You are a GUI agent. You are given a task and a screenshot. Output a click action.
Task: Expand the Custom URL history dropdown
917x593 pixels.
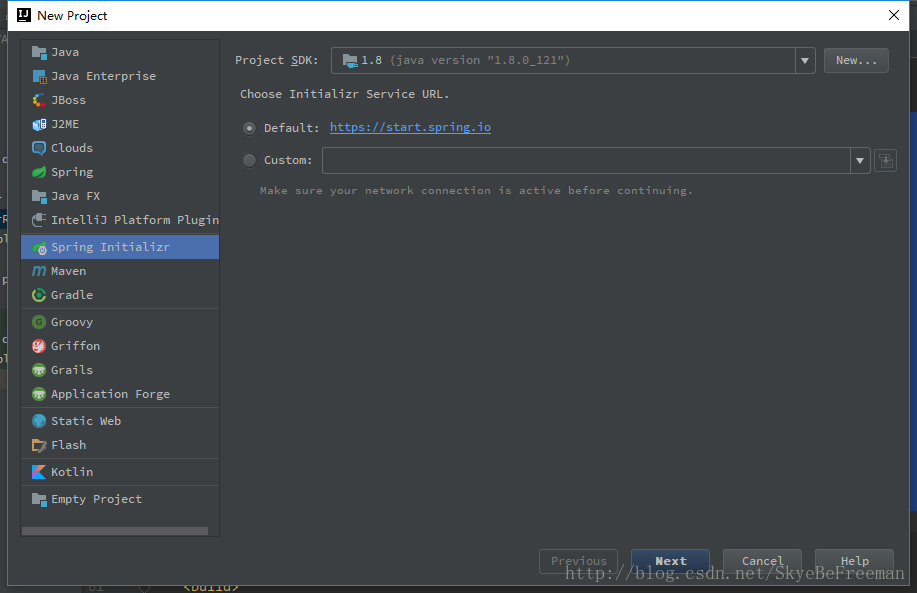coord(860,160)
